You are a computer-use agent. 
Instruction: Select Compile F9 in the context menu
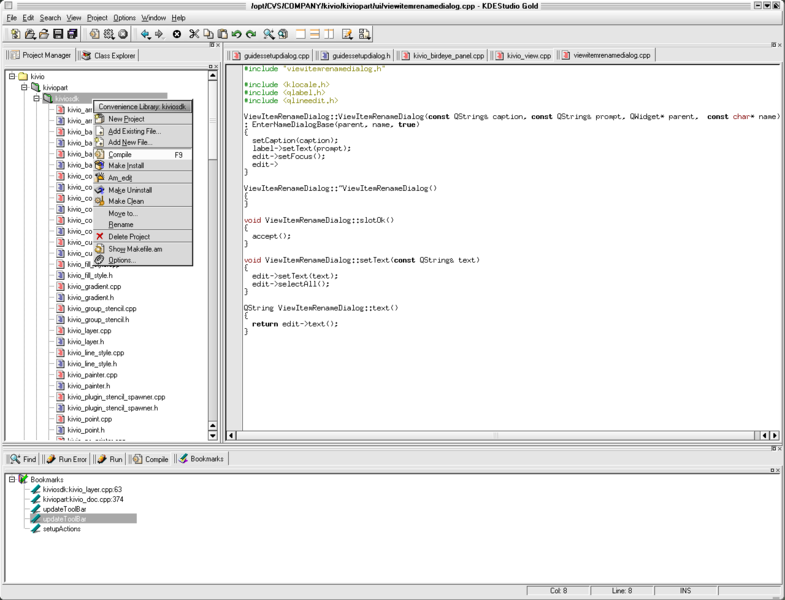pyautogui.click(x=143, y=154)
